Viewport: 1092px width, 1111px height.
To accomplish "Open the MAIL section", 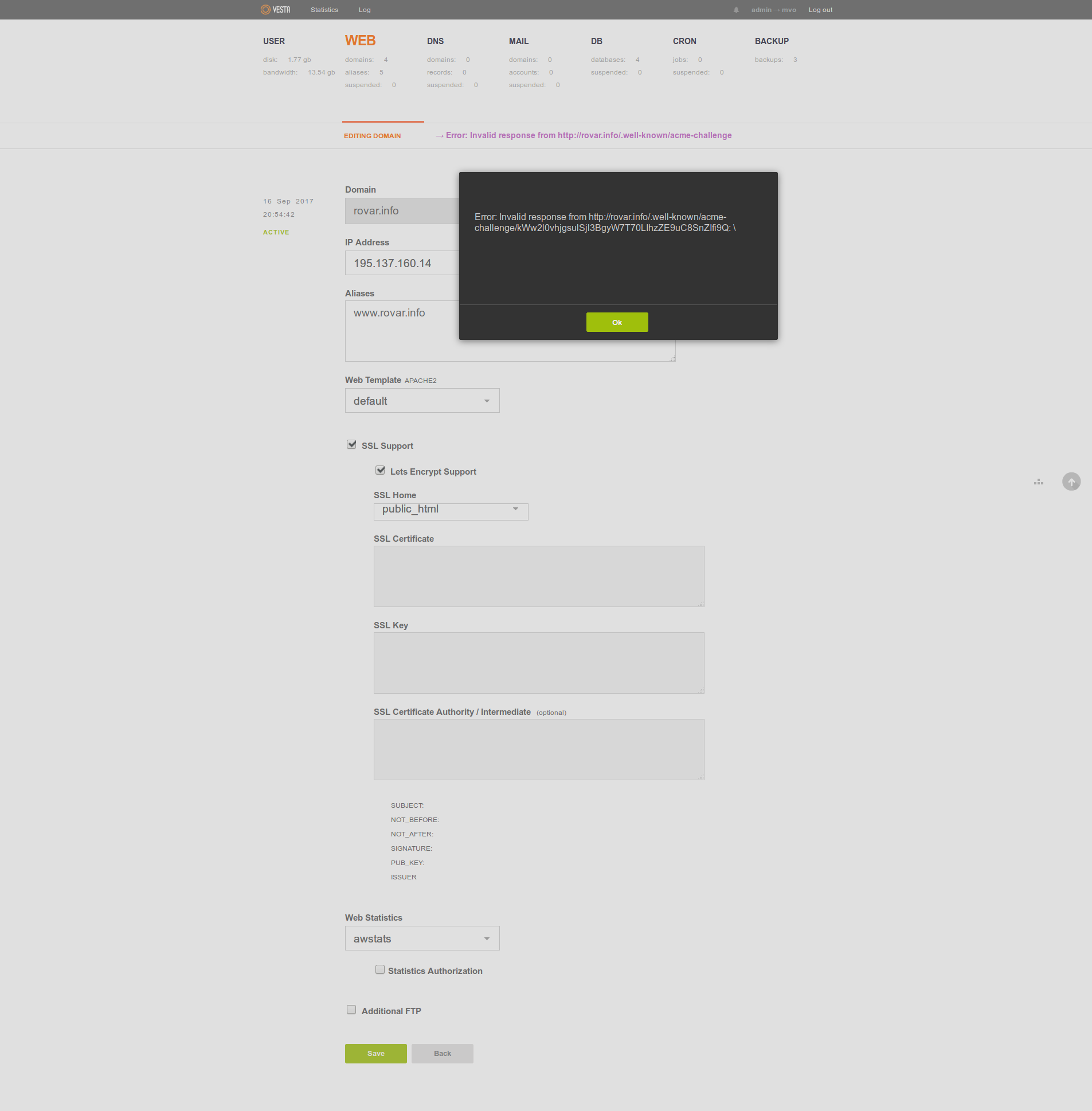I will 518,41.
